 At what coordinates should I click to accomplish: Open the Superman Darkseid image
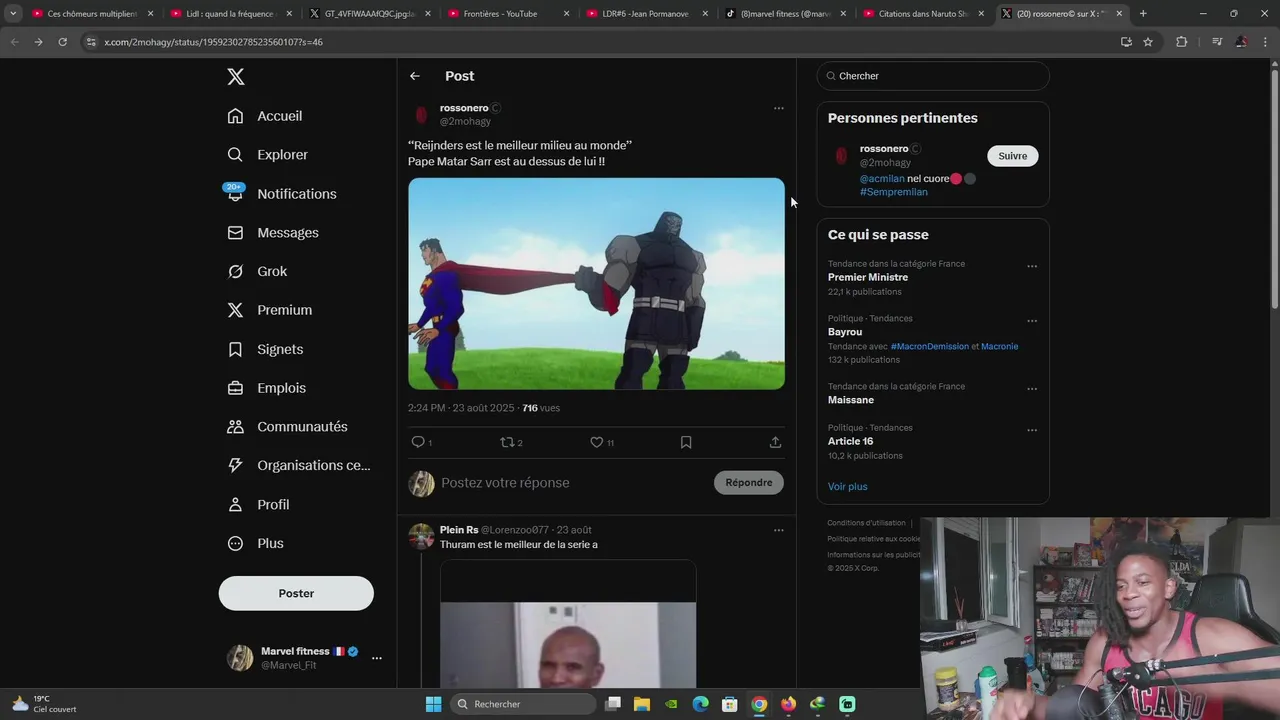pyautogui.click(x=596, y=284)
